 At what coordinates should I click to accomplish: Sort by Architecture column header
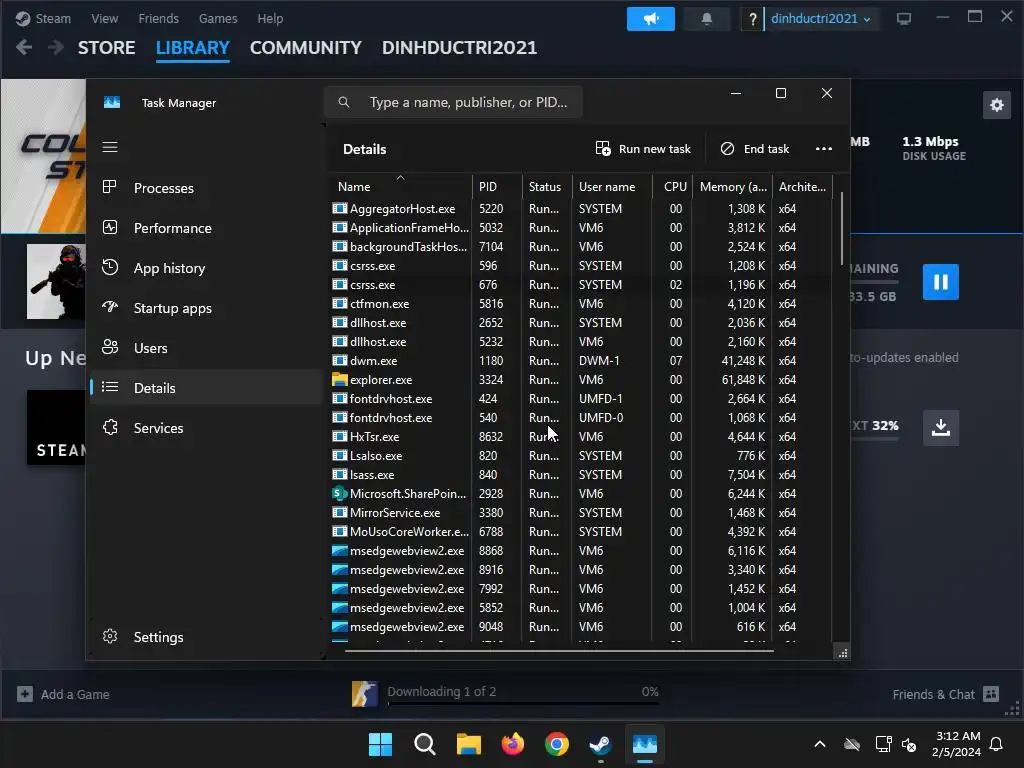[x=802, y=186]
